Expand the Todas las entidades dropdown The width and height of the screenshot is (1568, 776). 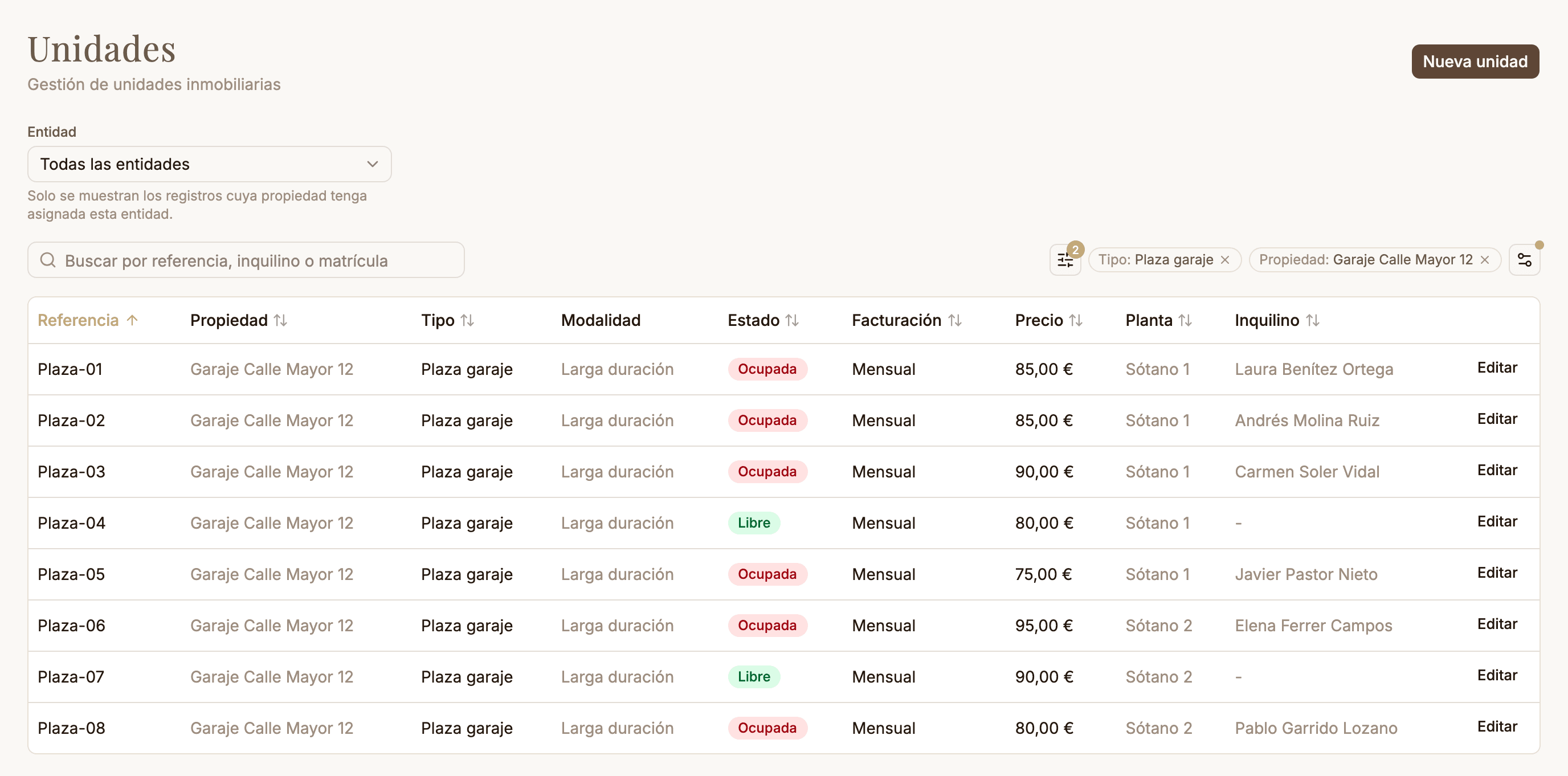[210, 164]
